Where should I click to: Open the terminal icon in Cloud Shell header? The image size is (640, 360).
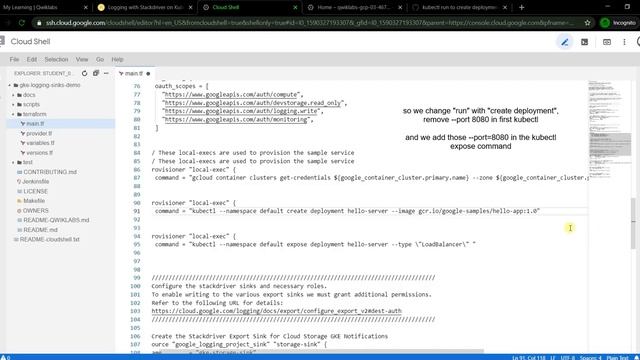[x=584, y=42]
